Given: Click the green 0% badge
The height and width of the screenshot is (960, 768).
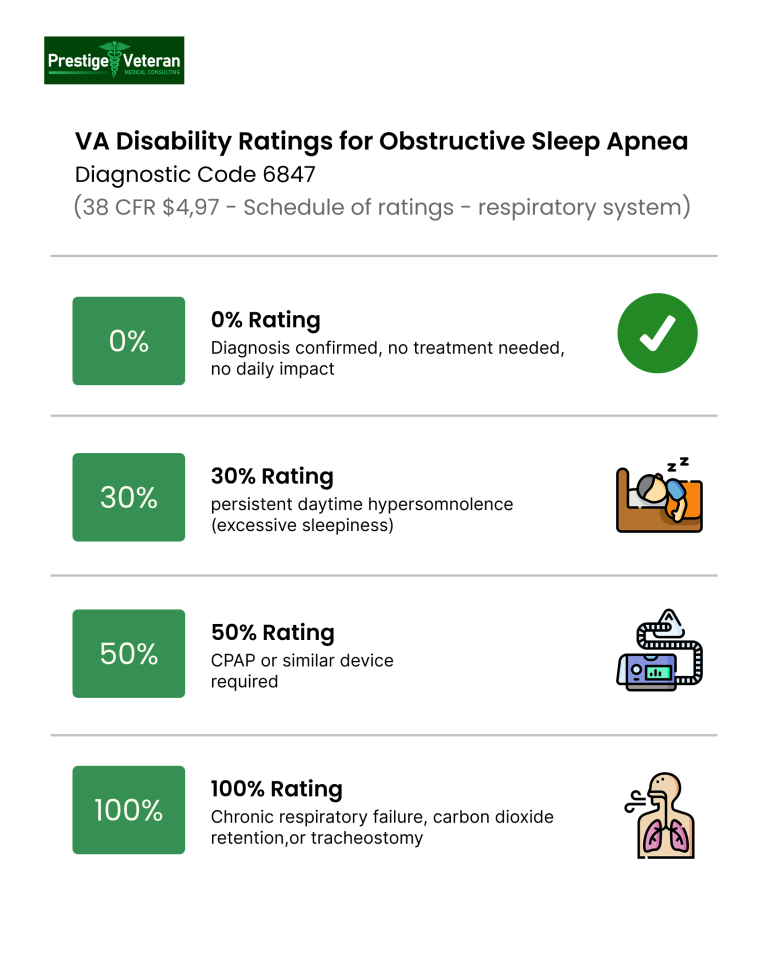Looking at the screenshot, I should point(129,341).
